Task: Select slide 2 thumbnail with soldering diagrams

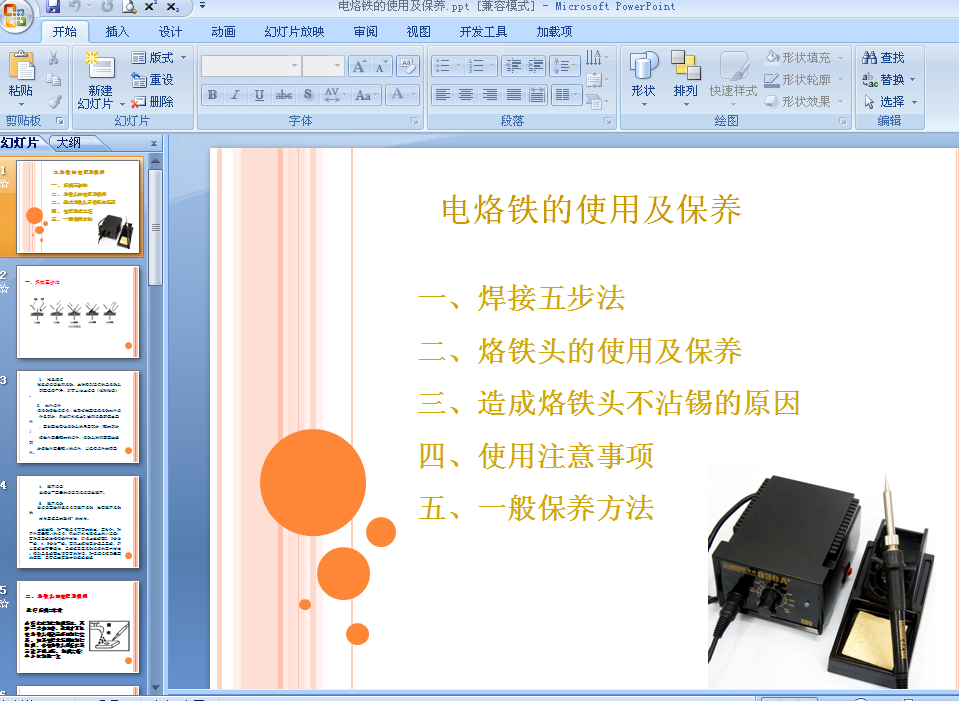Action: pyautogui.click(x=78, y=312)
